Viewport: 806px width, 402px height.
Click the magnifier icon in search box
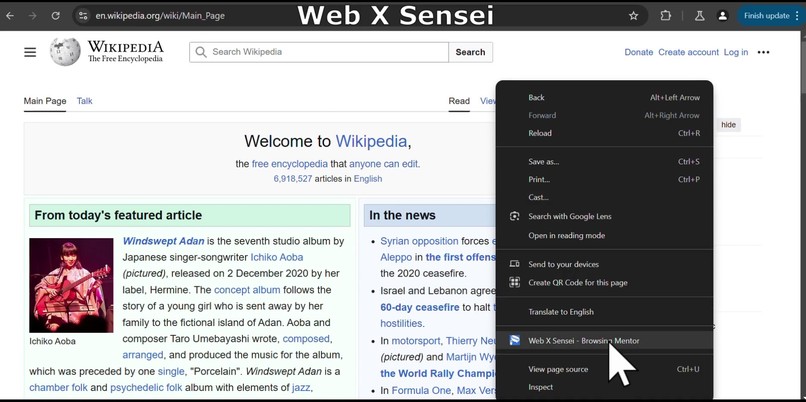point(201,52)
